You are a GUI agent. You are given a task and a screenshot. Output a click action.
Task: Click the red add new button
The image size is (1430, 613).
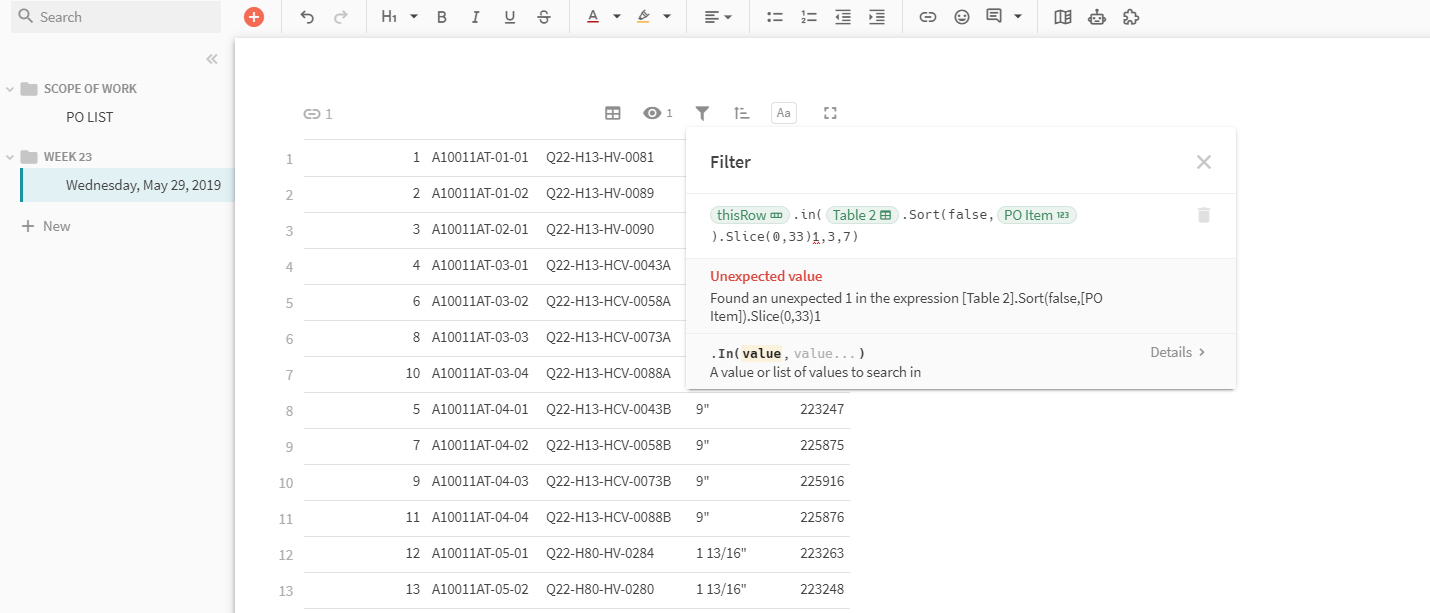(x=254, y=17)
